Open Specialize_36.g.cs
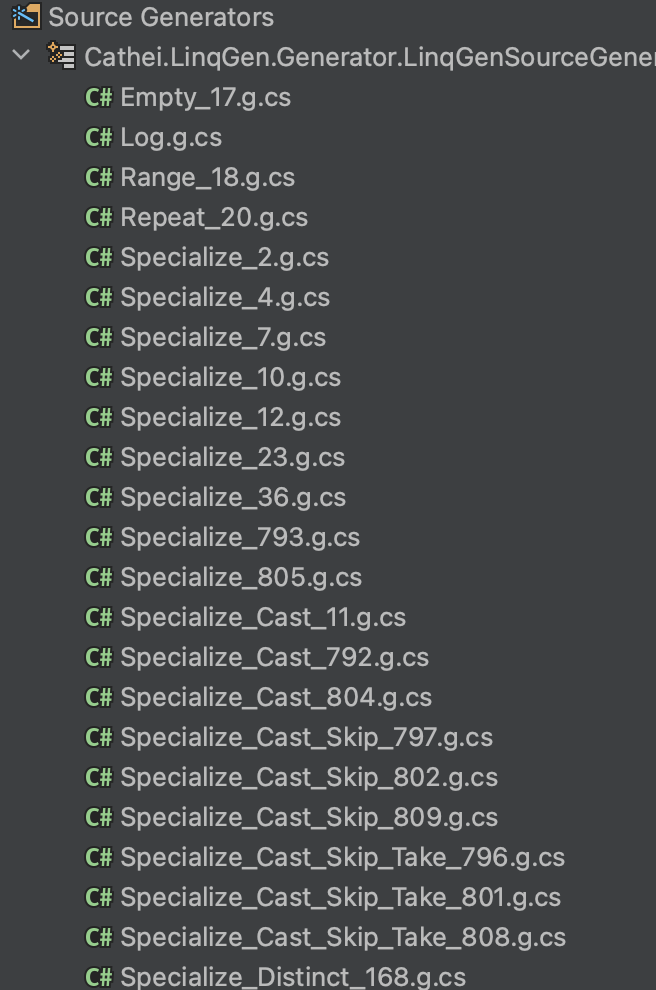The width and height of the screenshot is (656, 990). (214, 497)
